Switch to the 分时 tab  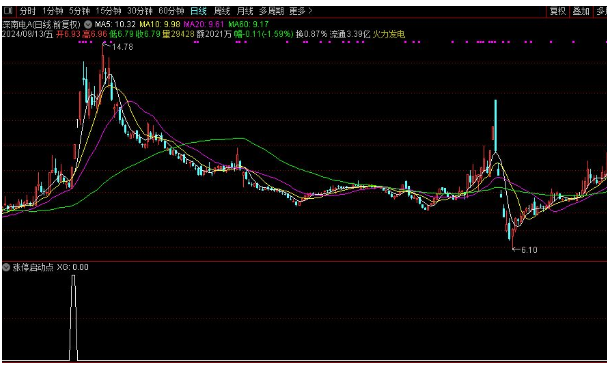(27, 11)
